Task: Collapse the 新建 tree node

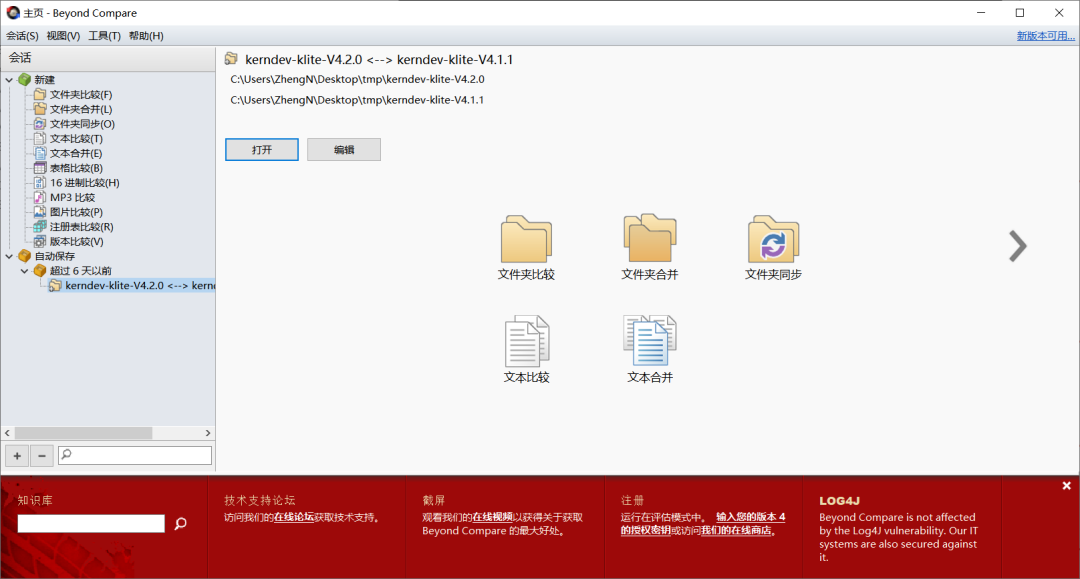Action: pyautogui.click(x=10, y=80)
